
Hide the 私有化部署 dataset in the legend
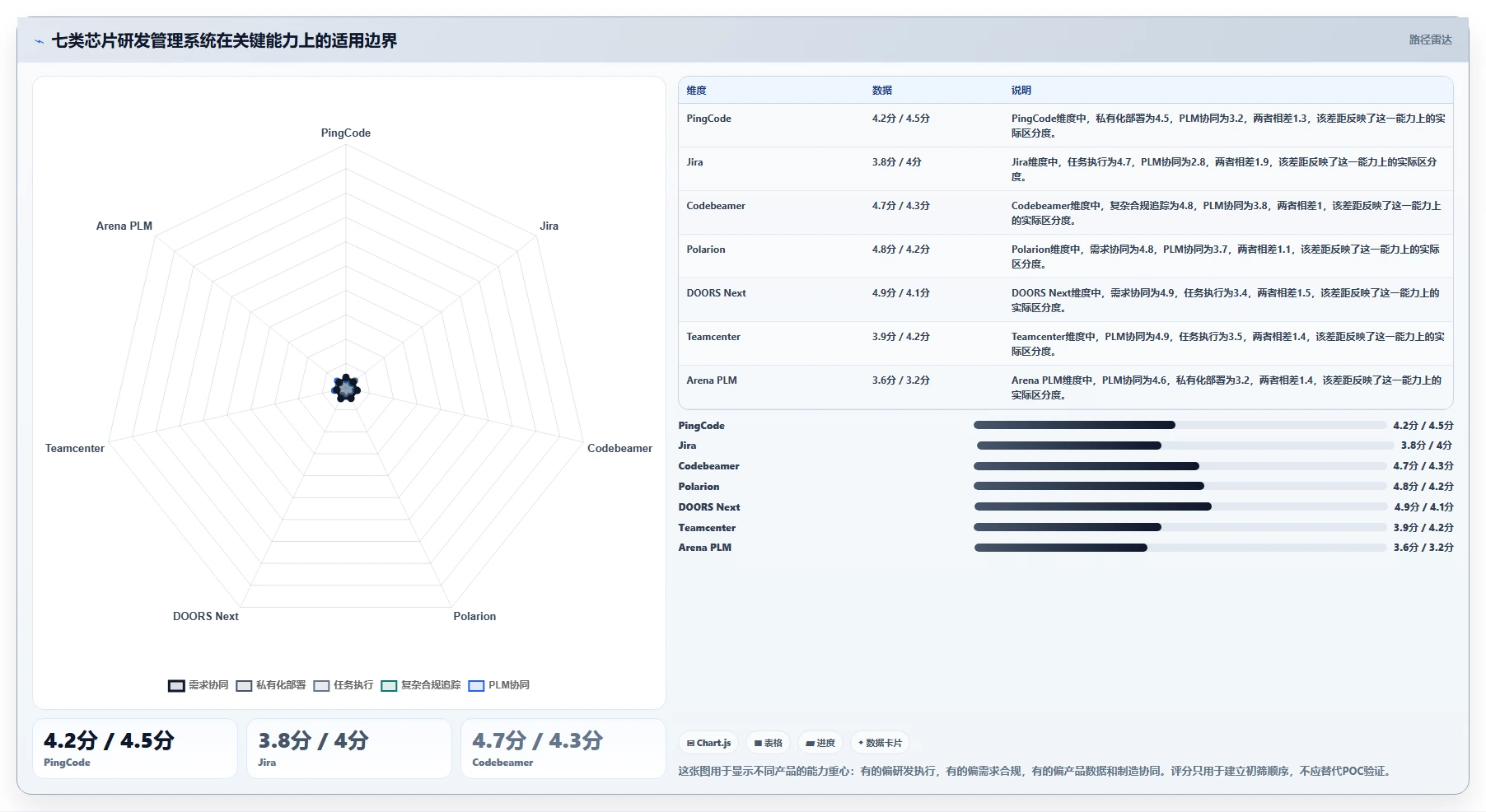coord(271,685)
